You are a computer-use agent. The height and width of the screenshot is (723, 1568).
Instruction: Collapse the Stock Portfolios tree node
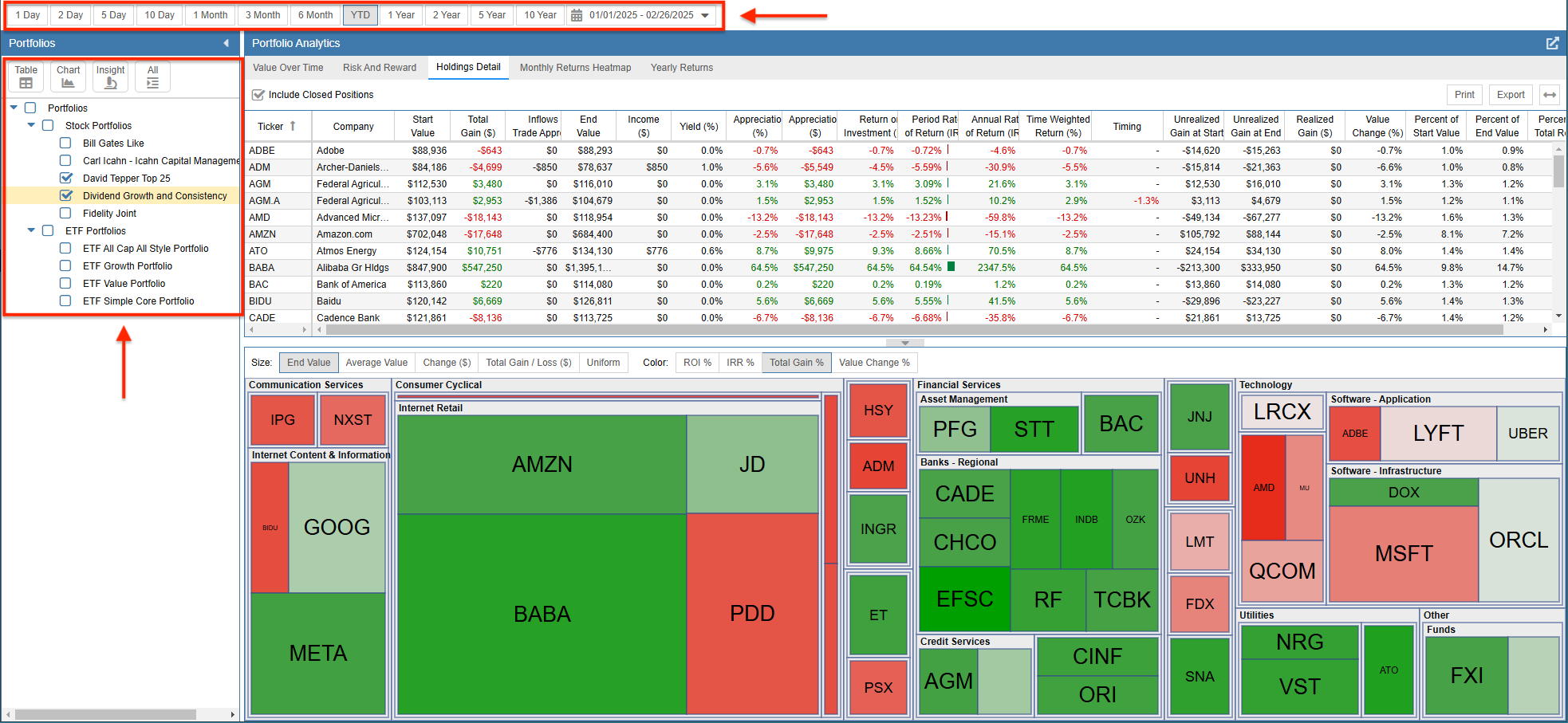coord(31,124)
